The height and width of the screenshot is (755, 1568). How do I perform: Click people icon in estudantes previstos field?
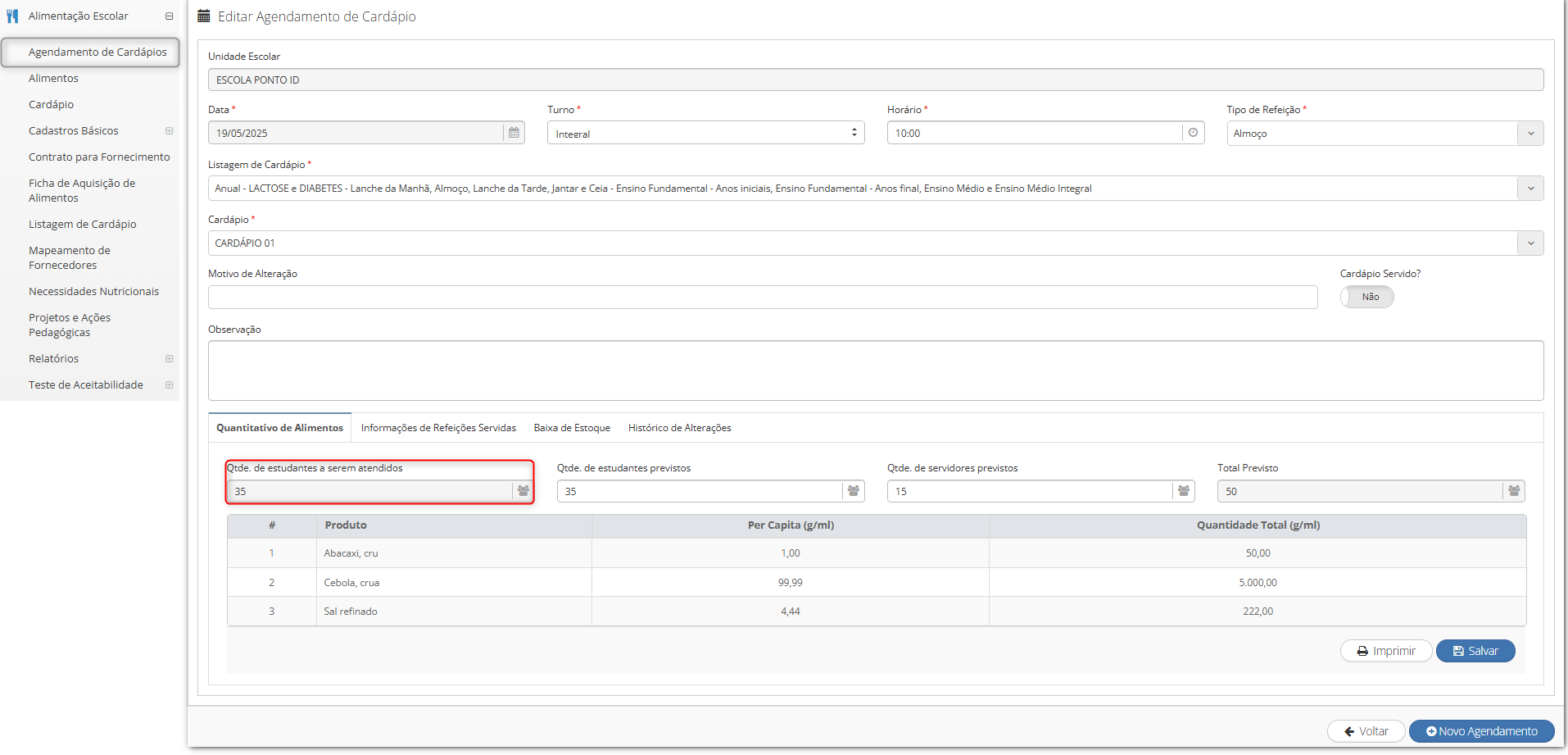pyautogui.click(x=854, y=491)
